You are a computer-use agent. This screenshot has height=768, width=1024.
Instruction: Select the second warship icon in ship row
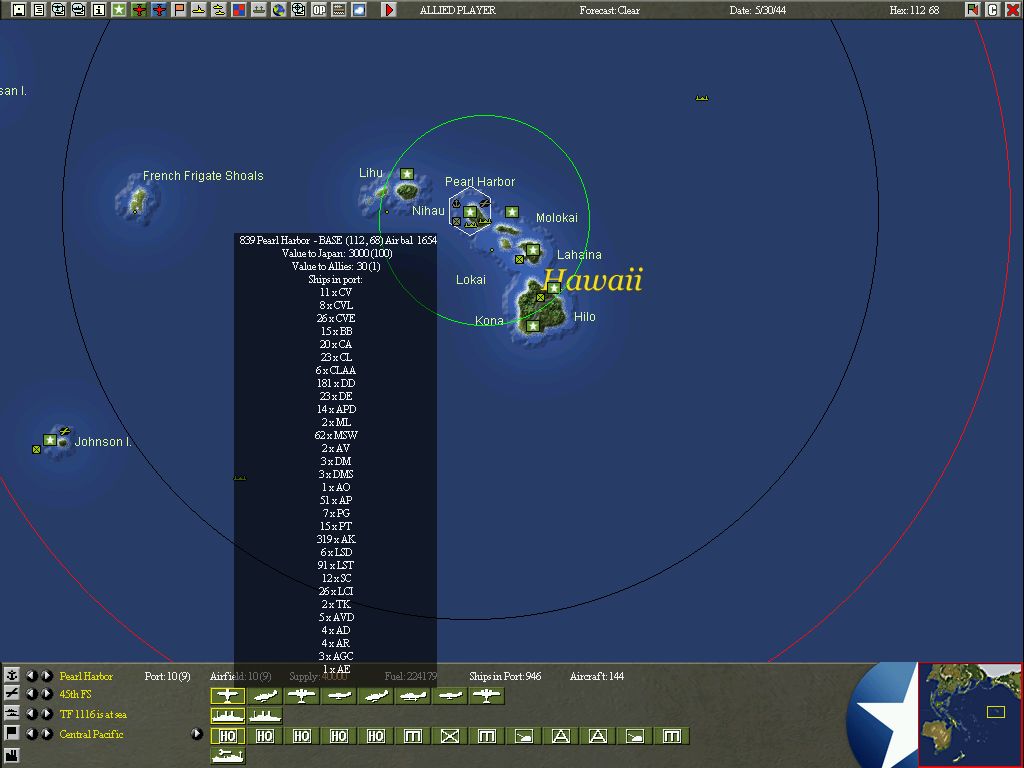tap(264, 716)
